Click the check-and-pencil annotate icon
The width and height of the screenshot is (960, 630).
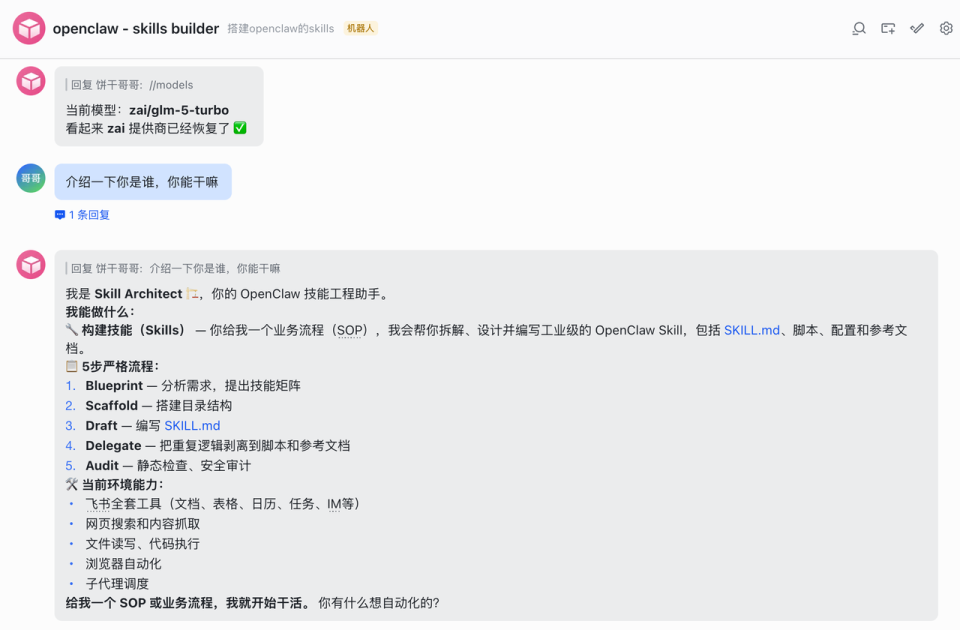[917, 29]
